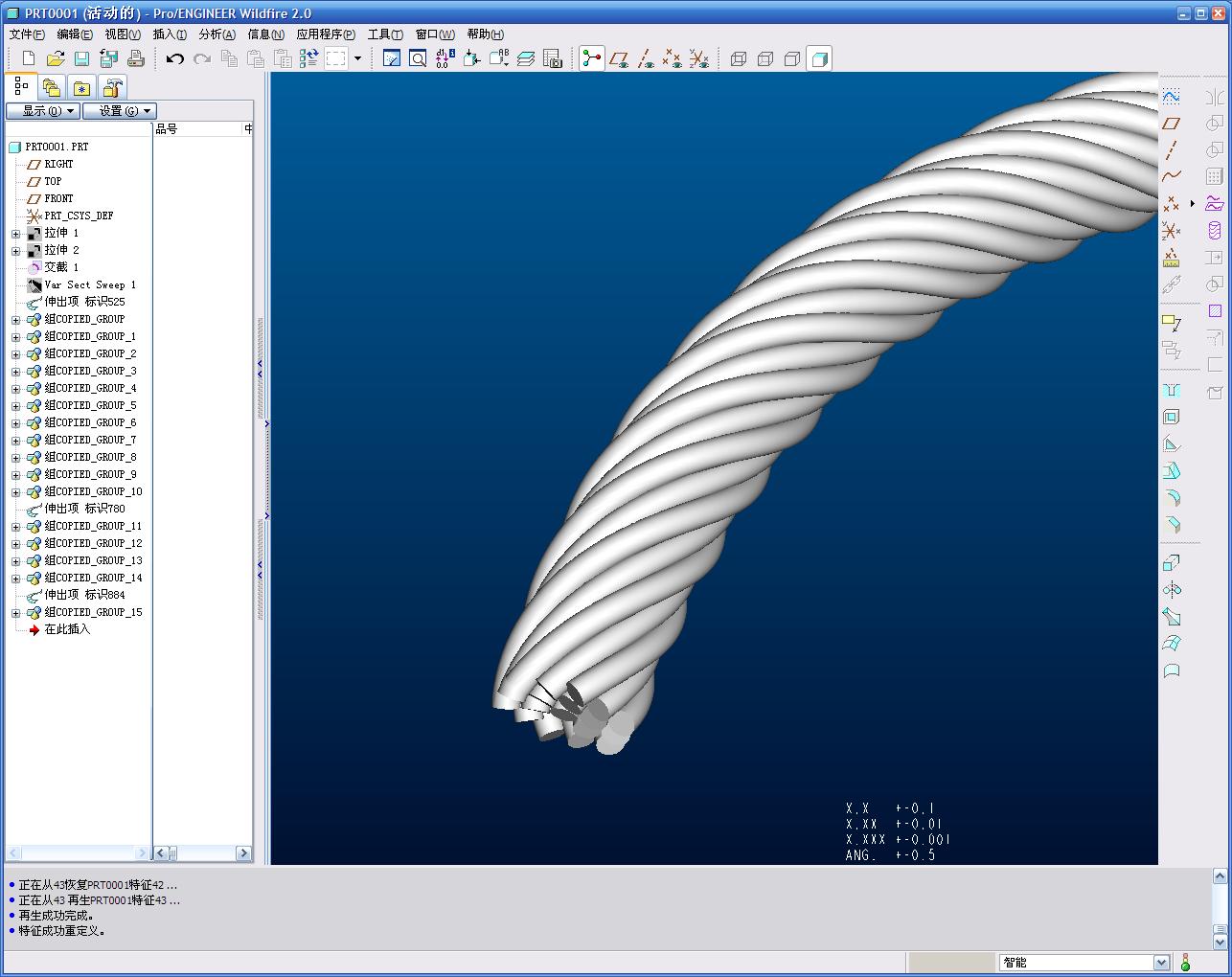The height and width of the screenshot is (977, 1232).
Task: Create a datum coordinate system tool
Action: coord(1171,230)
